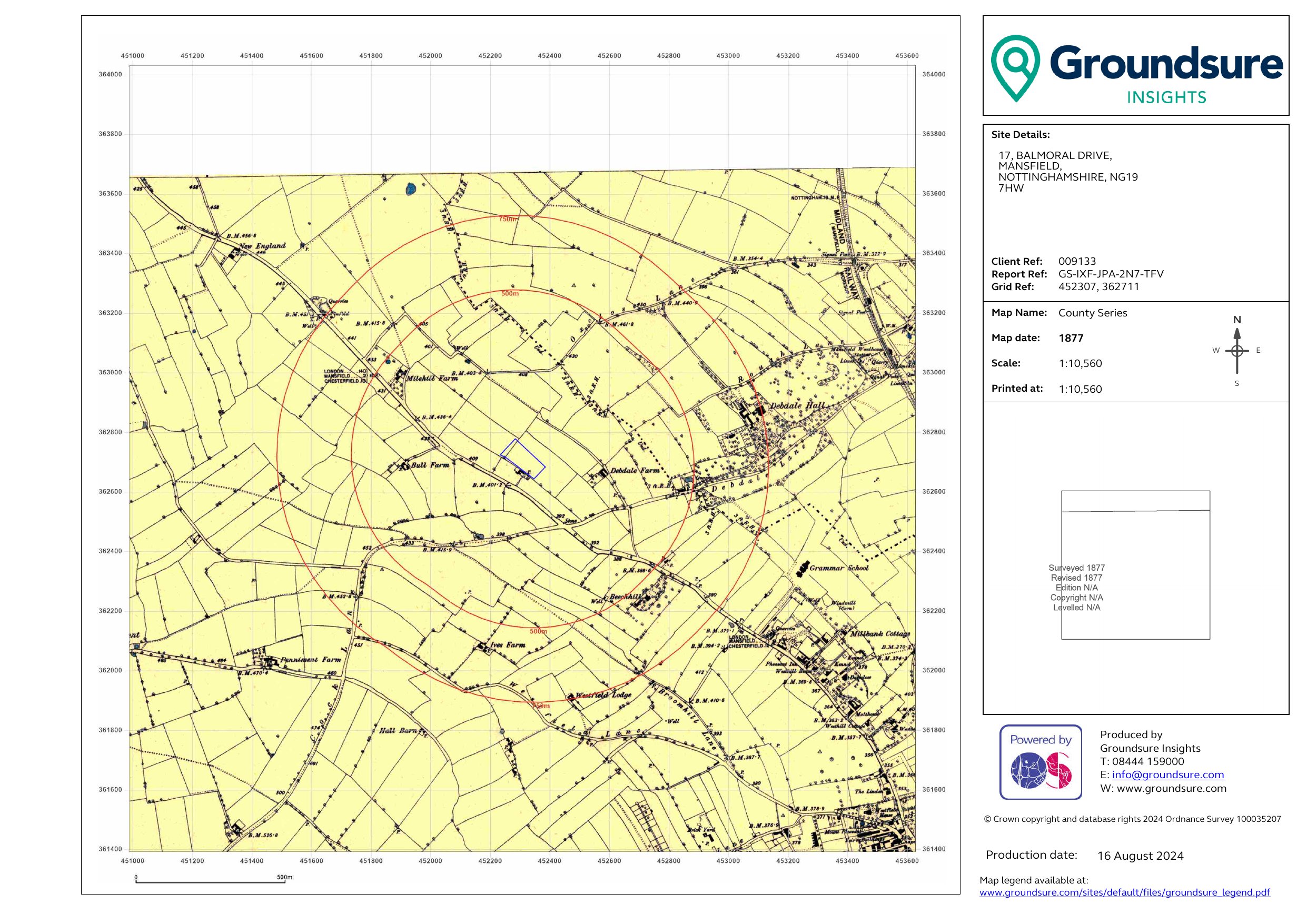Click the Bull Farm label
1307x924 pixels.
click(430, 465)
